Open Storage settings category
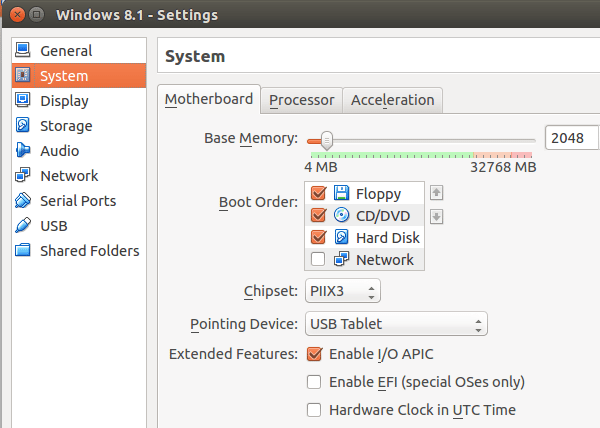 click(79, 125)
